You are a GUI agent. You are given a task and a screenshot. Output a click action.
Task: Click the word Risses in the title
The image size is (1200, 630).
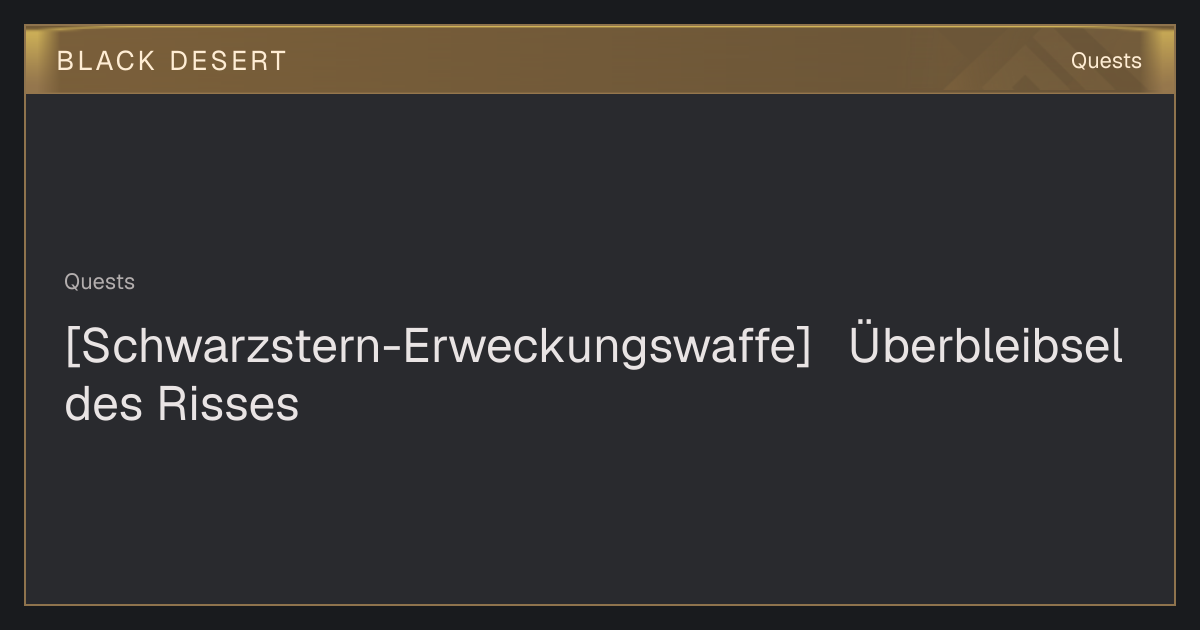228,405
